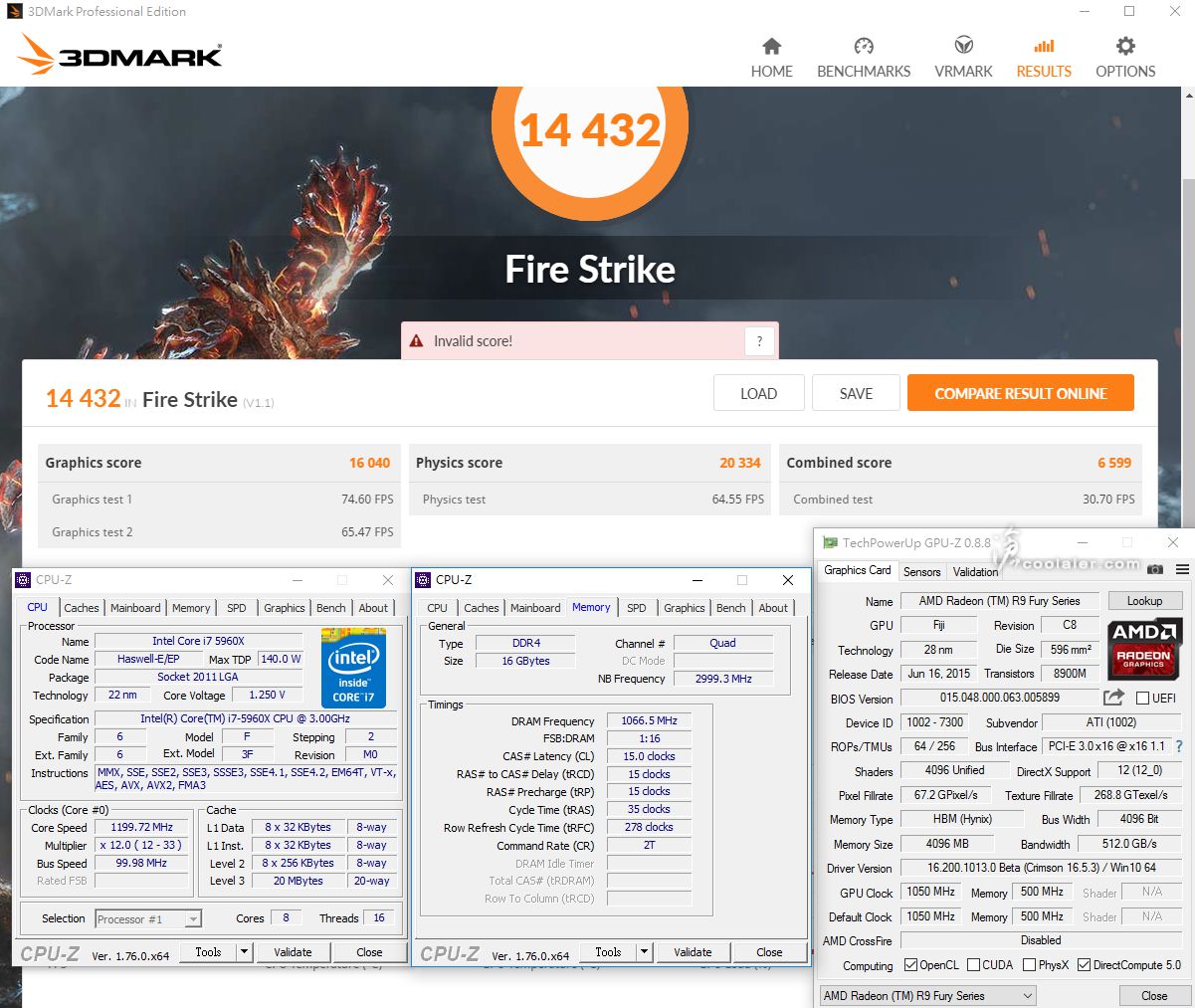Switch to the Validation tab in GPU-Z
1195x1008 pixels.
(x=975, y=572)
